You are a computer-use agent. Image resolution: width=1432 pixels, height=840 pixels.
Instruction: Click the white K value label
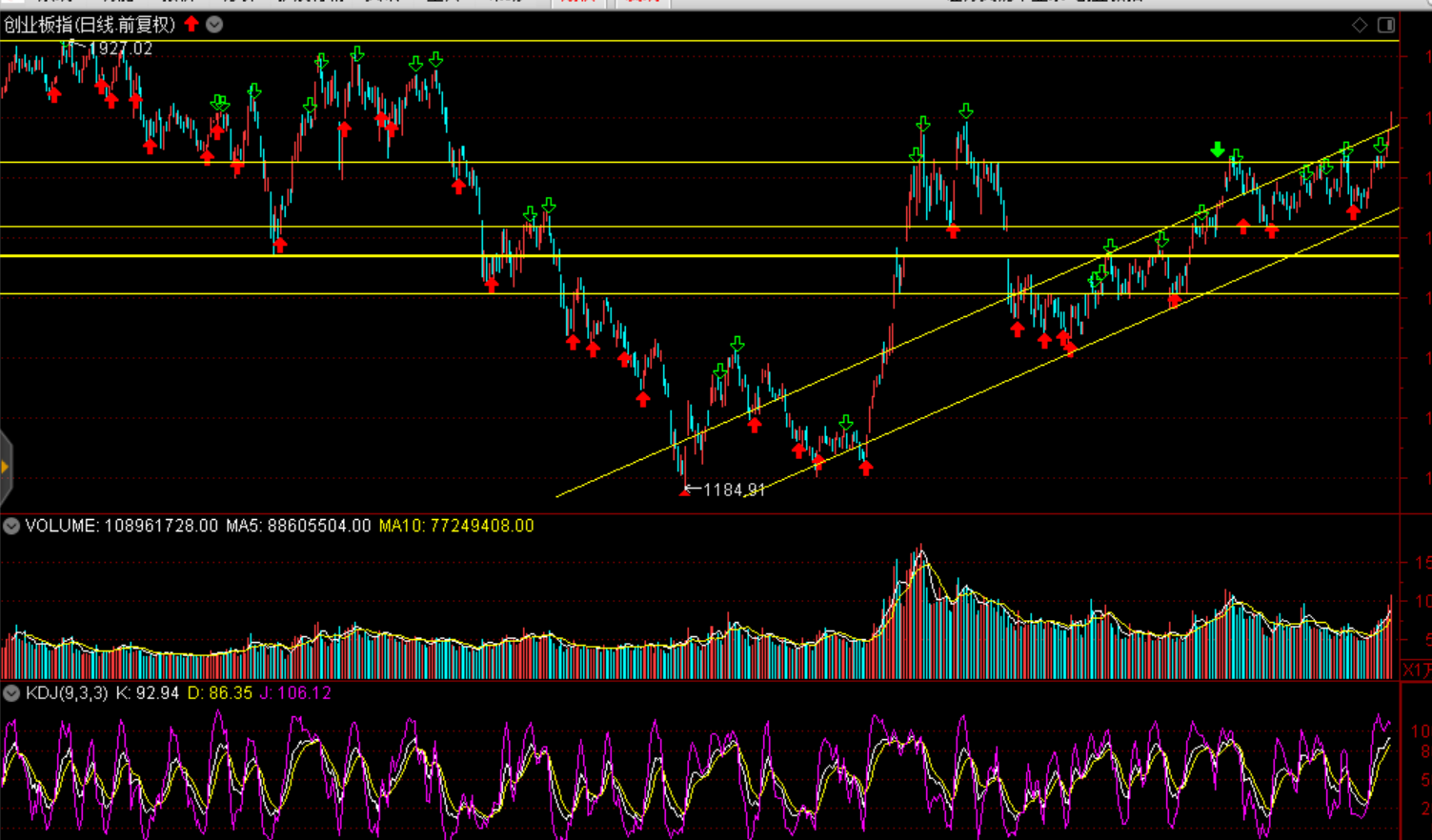[147, 693]
